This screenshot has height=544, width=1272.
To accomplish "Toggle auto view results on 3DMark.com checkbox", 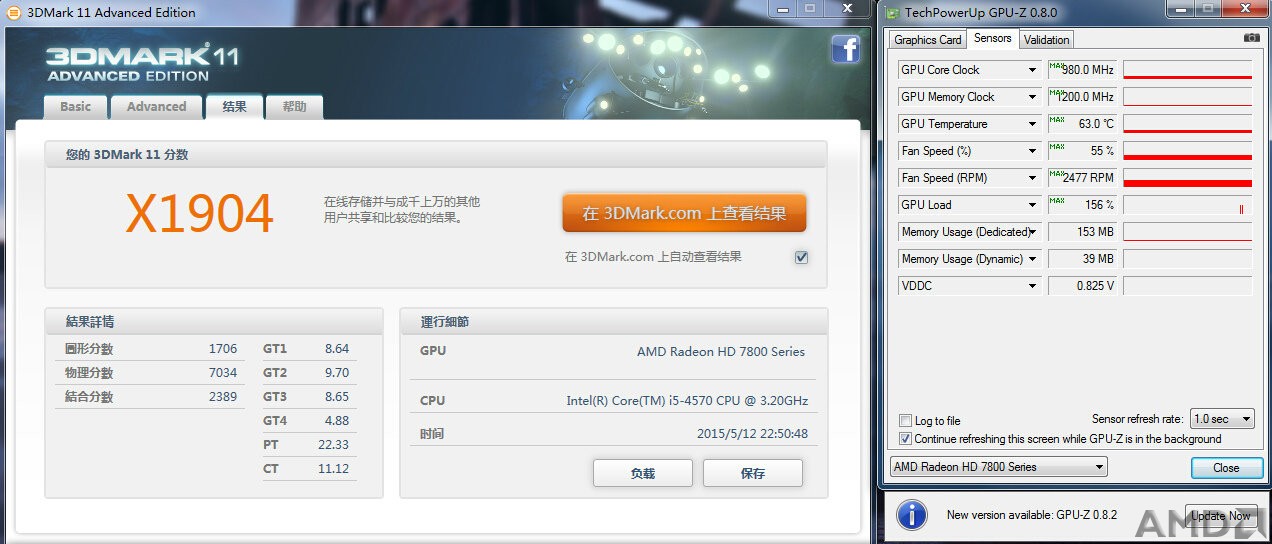I will coord(801,257).
